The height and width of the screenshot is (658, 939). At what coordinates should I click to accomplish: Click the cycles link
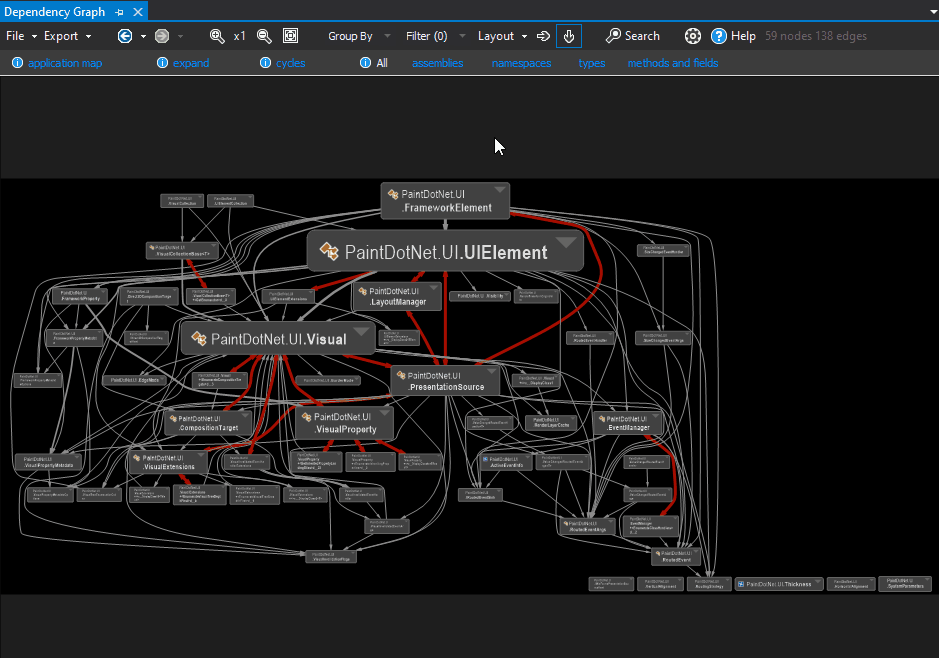[290, 63]
